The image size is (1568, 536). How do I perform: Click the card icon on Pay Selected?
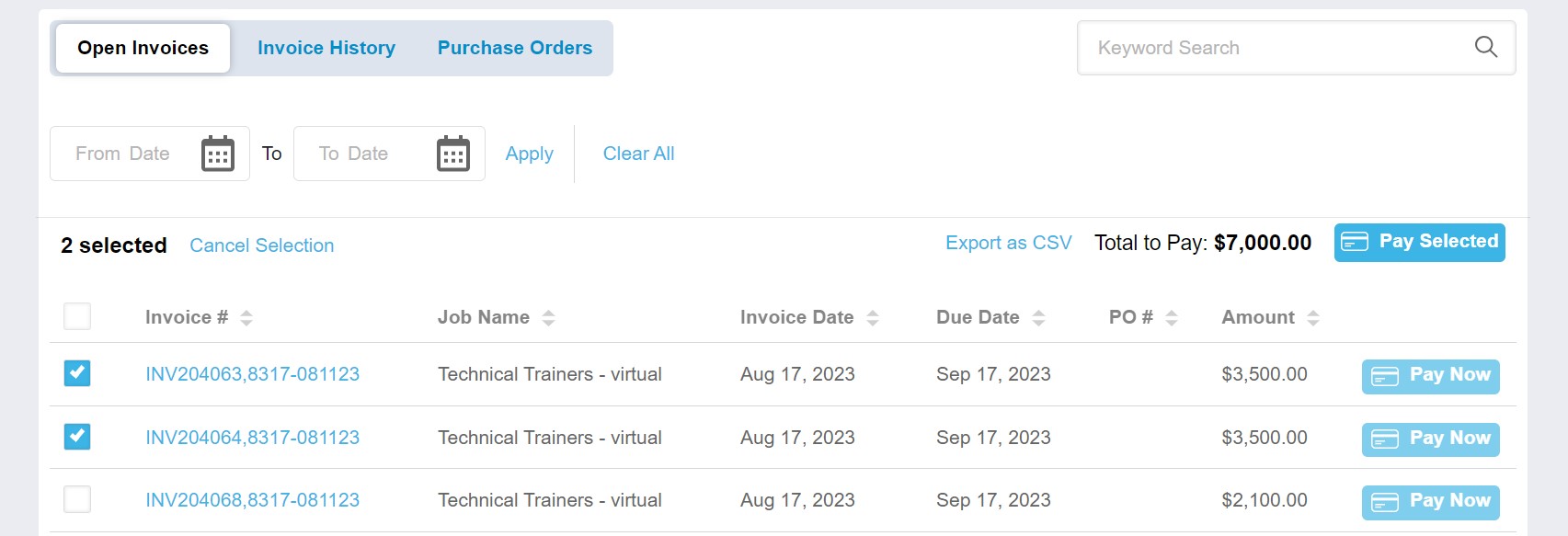click(1354, 242)
